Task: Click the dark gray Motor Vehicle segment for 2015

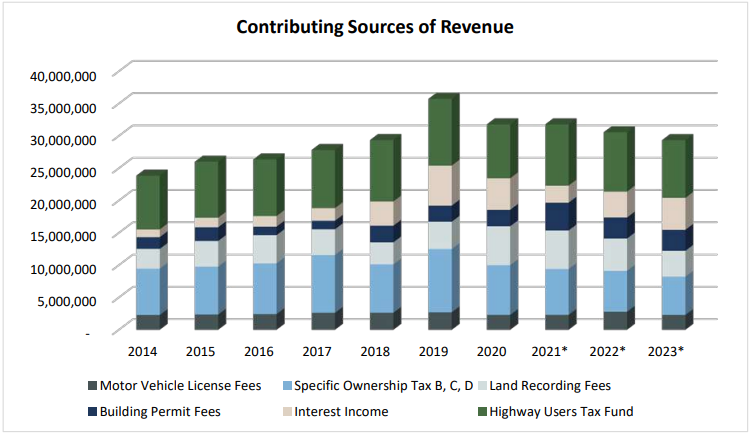Action: click(207, 322)
